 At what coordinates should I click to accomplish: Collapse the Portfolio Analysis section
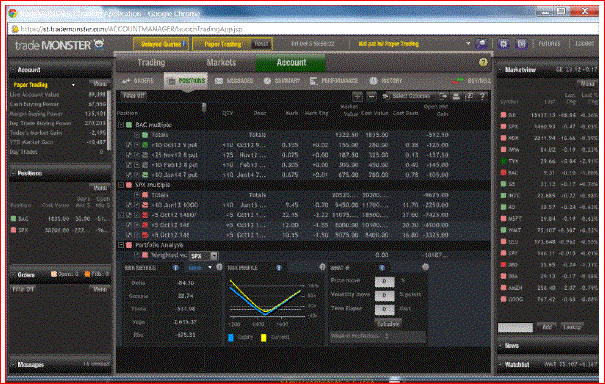(x=121, y=245)
